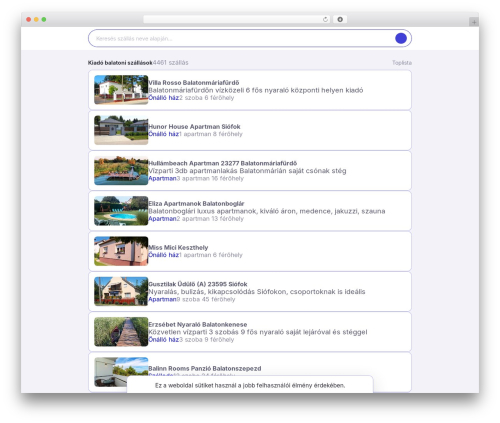Screen dimensions: 500x423
Task: Open Balinn Rooms Panzió Balatonszepezd title
Action: coord(205,368)
